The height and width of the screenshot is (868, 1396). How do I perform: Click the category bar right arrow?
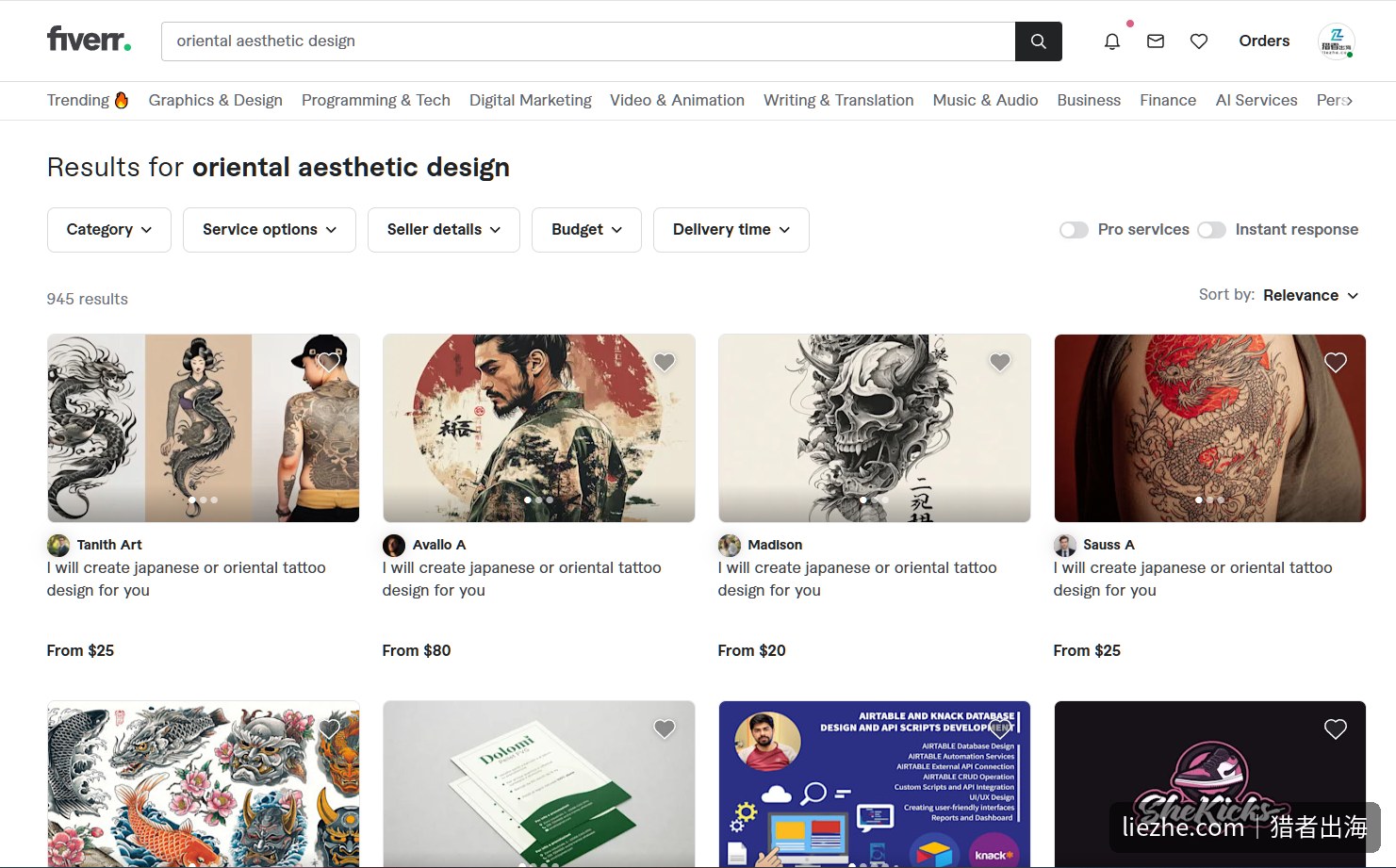pyautogui.click(x=1349, y=101)
